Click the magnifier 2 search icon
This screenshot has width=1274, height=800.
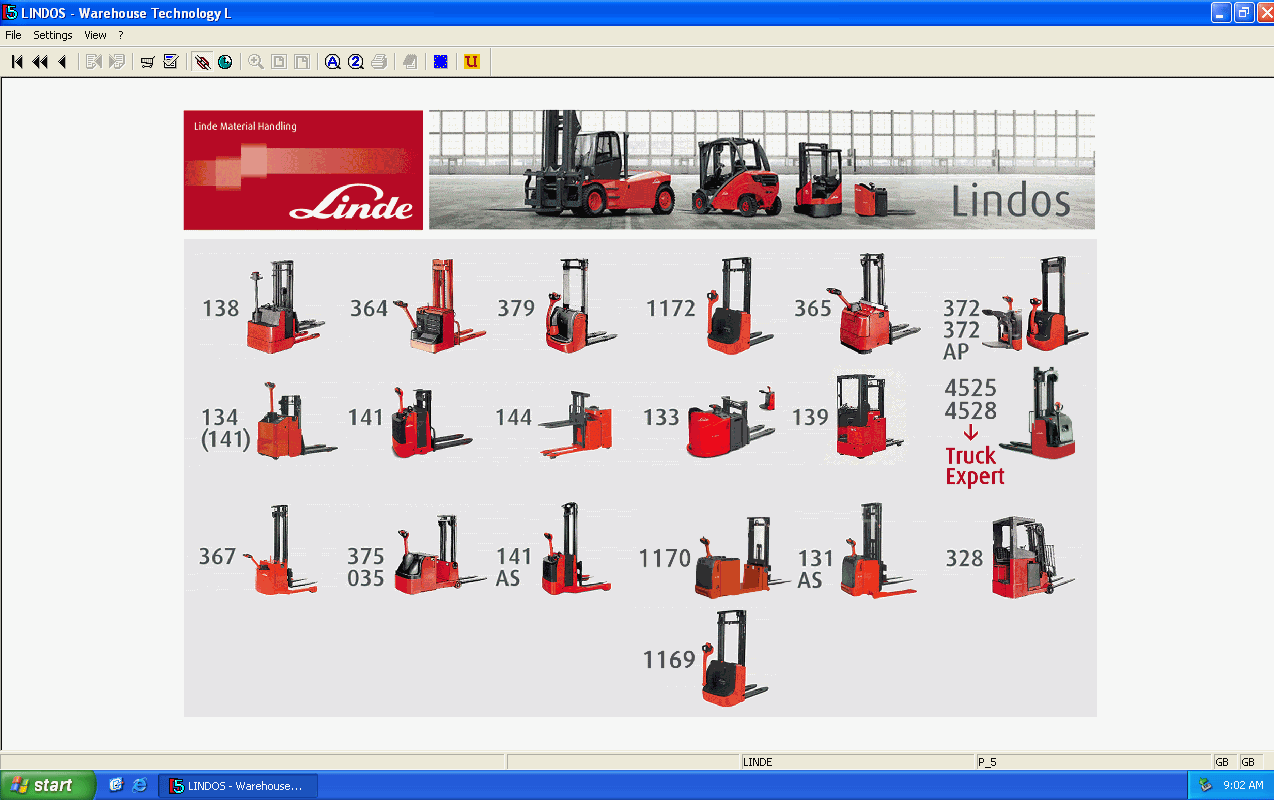(x=356, y=62)
